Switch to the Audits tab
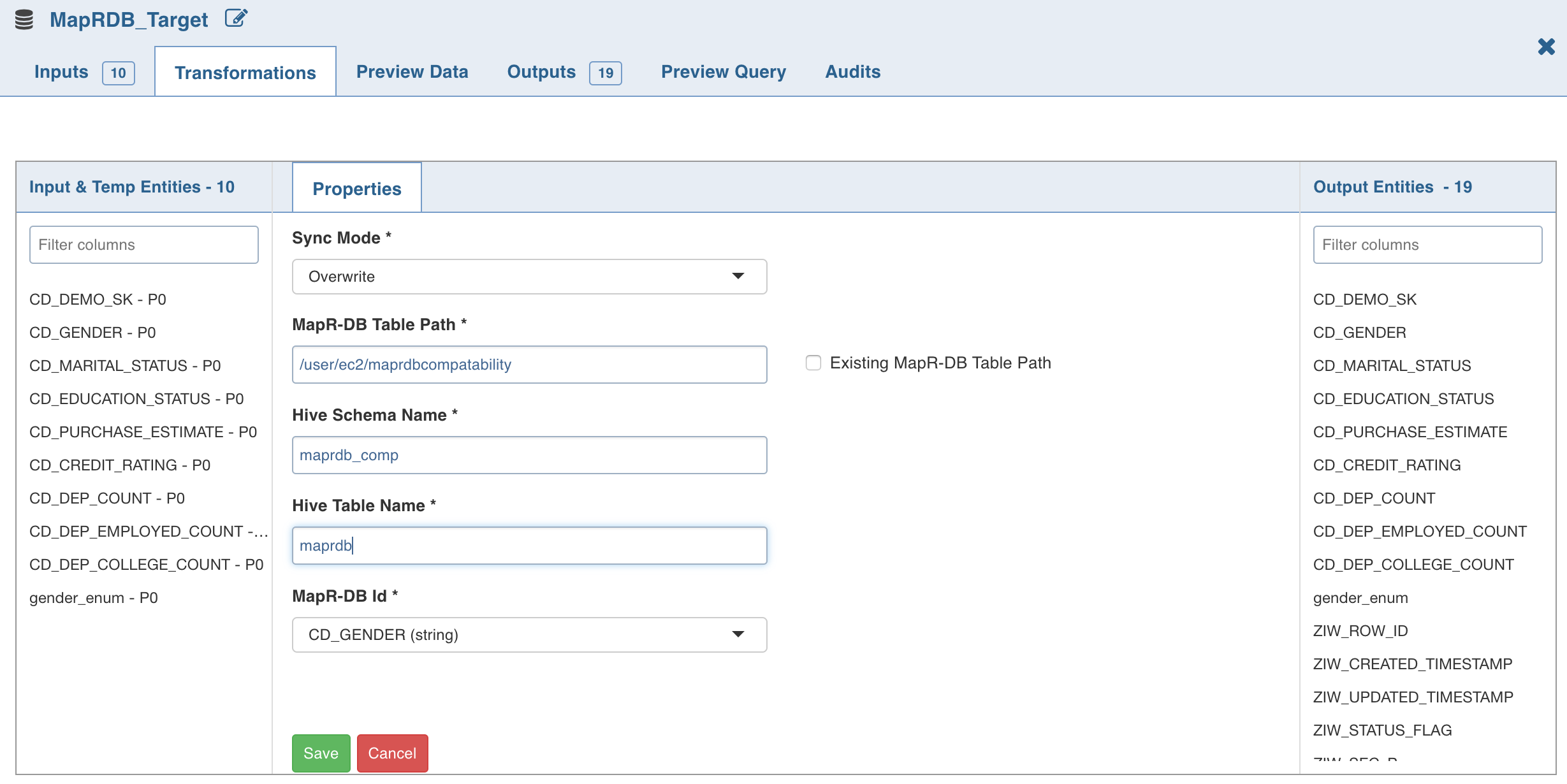Image resolution: width=1567 pixels, height=784 pixels. coord(853,72)
